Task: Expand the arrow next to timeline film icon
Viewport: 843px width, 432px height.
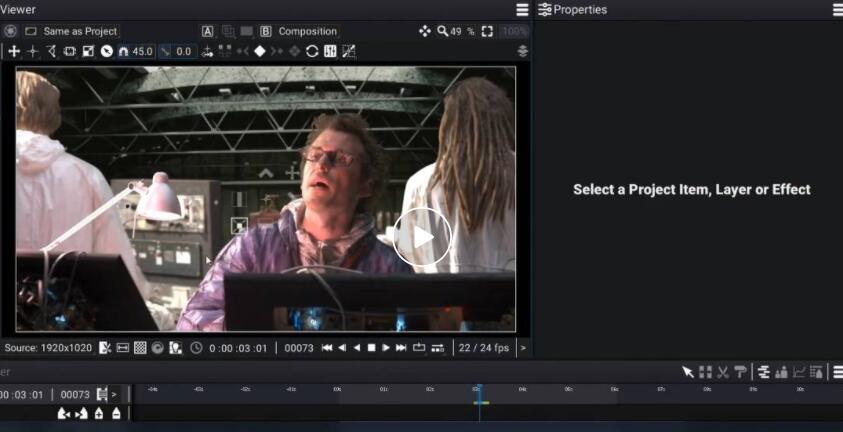Action: click(x=114, y=394)
